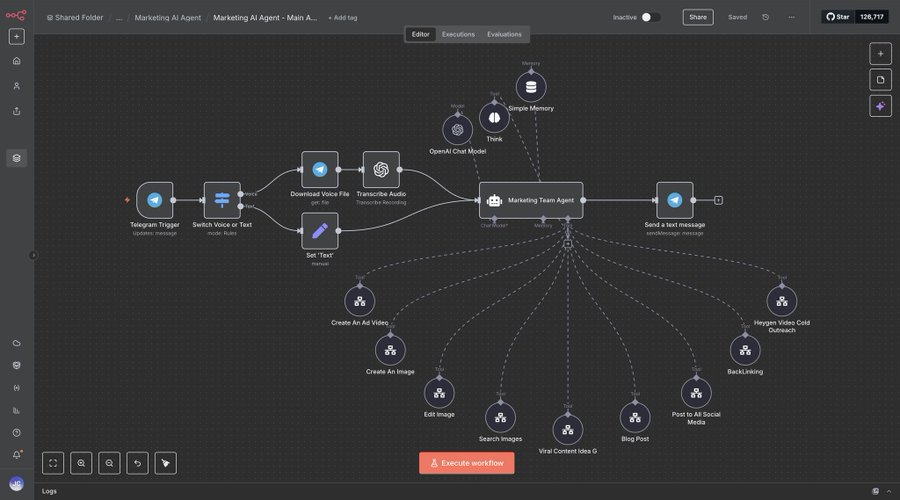Open the notifications bell icon

tap(17, 455)
